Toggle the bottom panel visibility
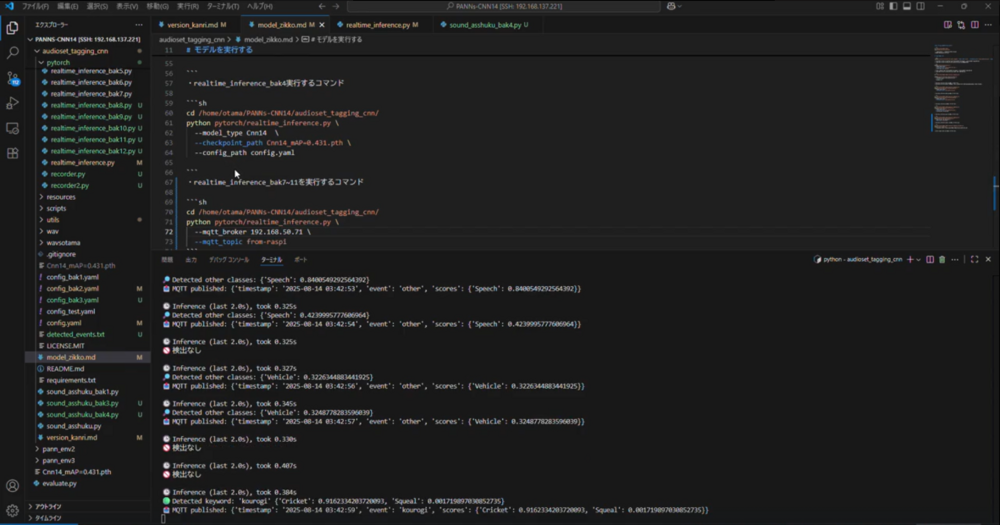 [907, 6]
